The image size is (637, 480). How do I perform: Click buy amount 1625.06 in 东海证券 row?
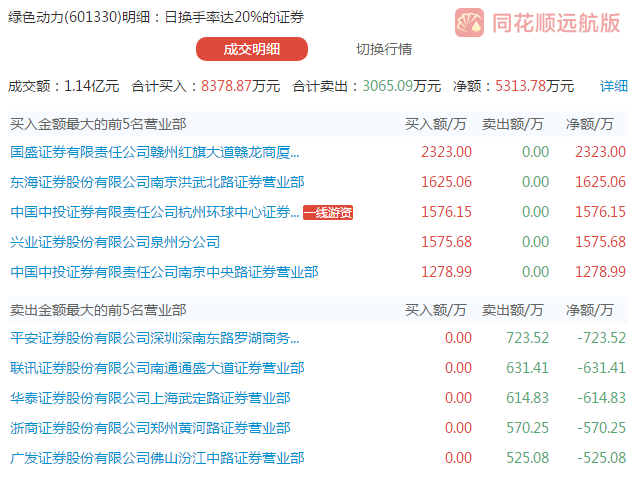(446, 182)
